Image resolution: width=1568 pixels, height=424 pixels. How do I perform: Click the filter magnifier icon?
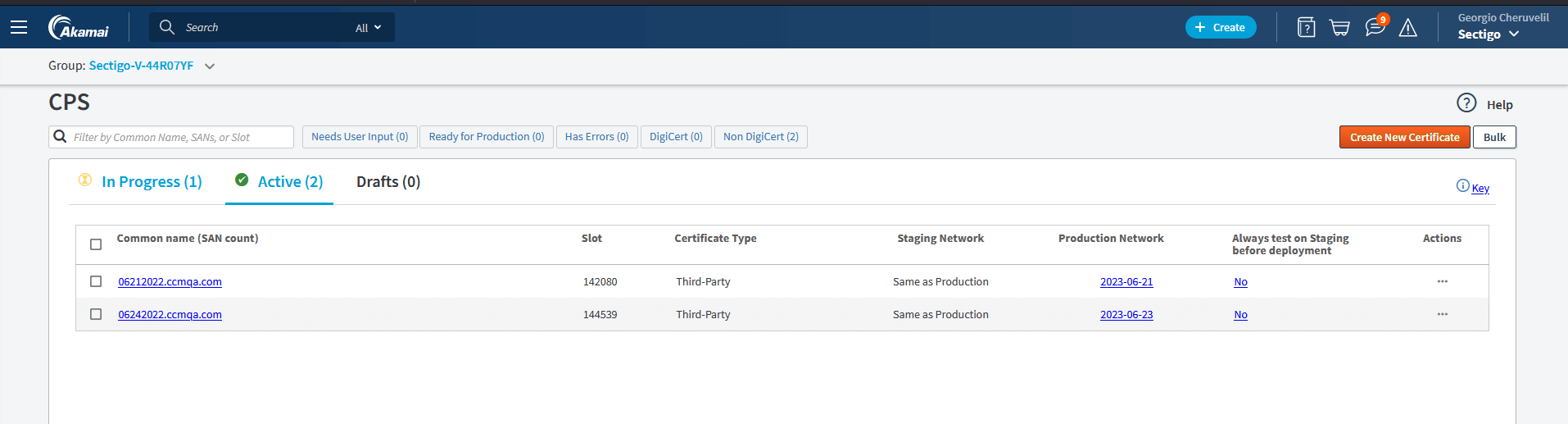(x=60, y=136)
